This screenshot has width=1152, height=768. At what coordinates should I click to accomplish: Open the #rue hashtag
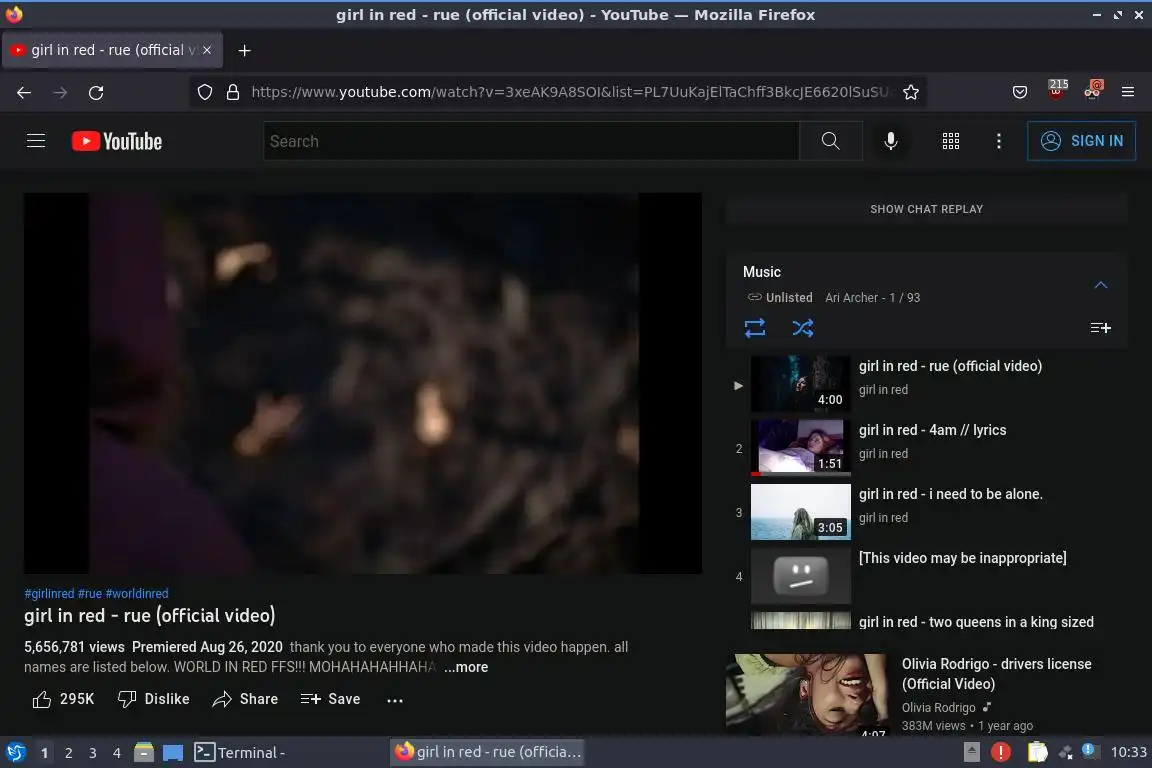pos(90,593)
